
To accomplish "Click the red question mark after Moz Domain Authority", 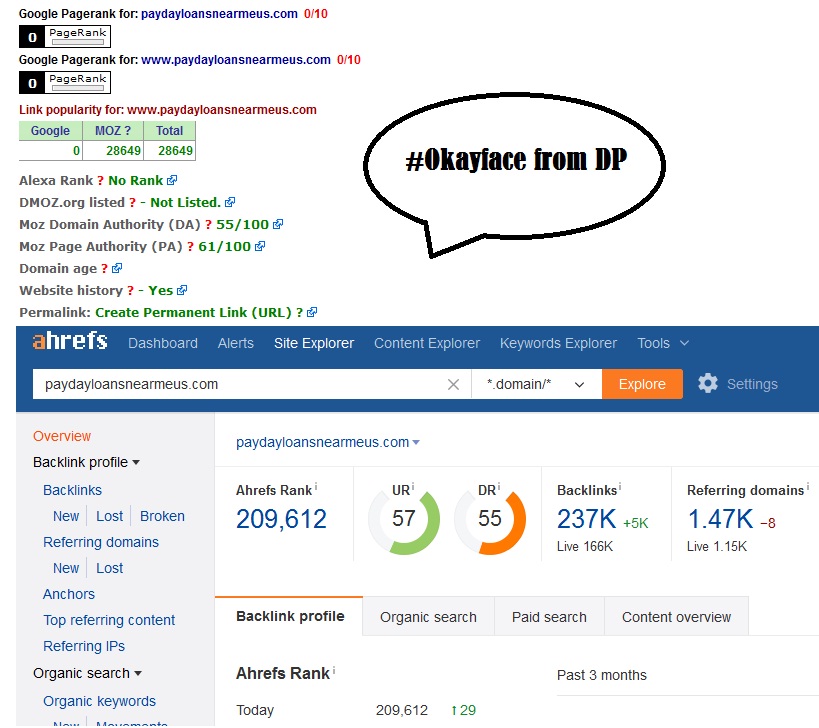I will [x=208, y=225].
